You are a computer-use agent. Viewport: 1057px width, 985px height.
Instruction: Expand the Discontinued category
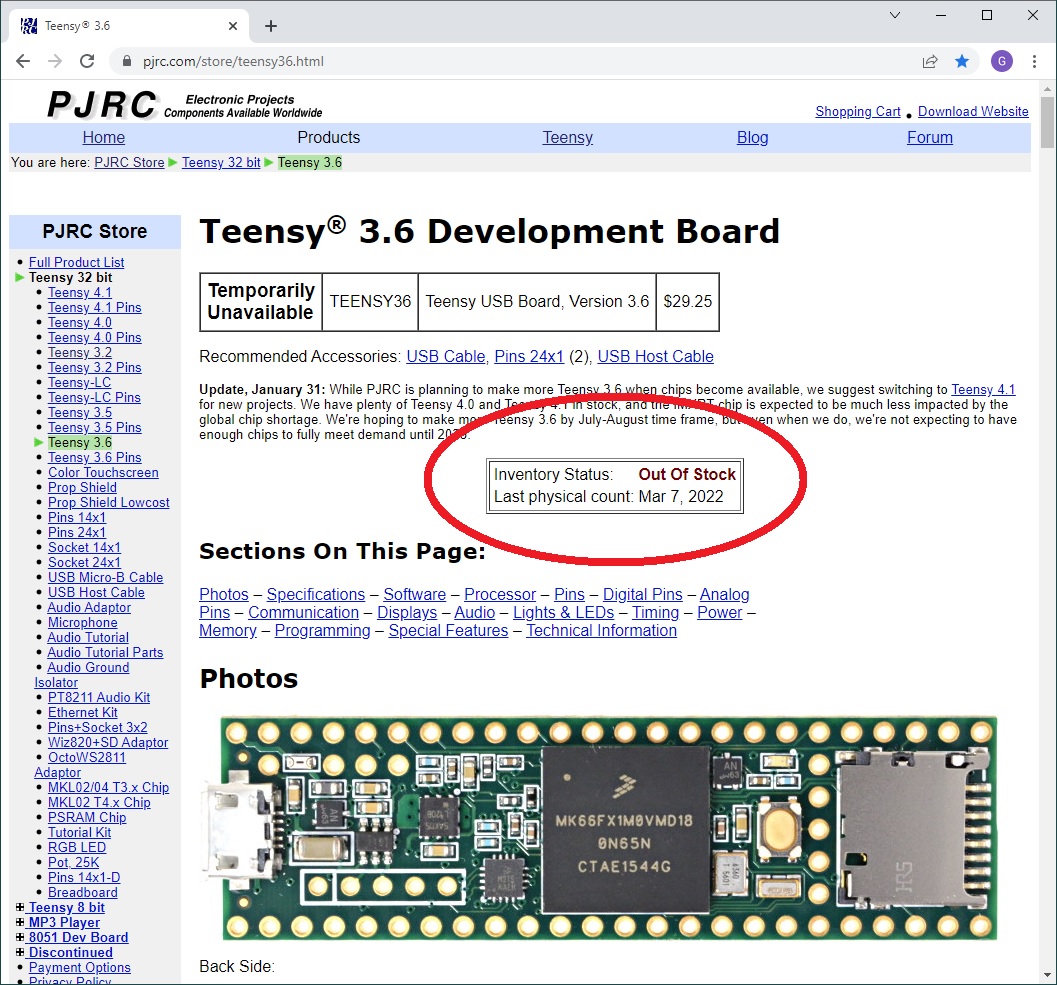[20, 953]
